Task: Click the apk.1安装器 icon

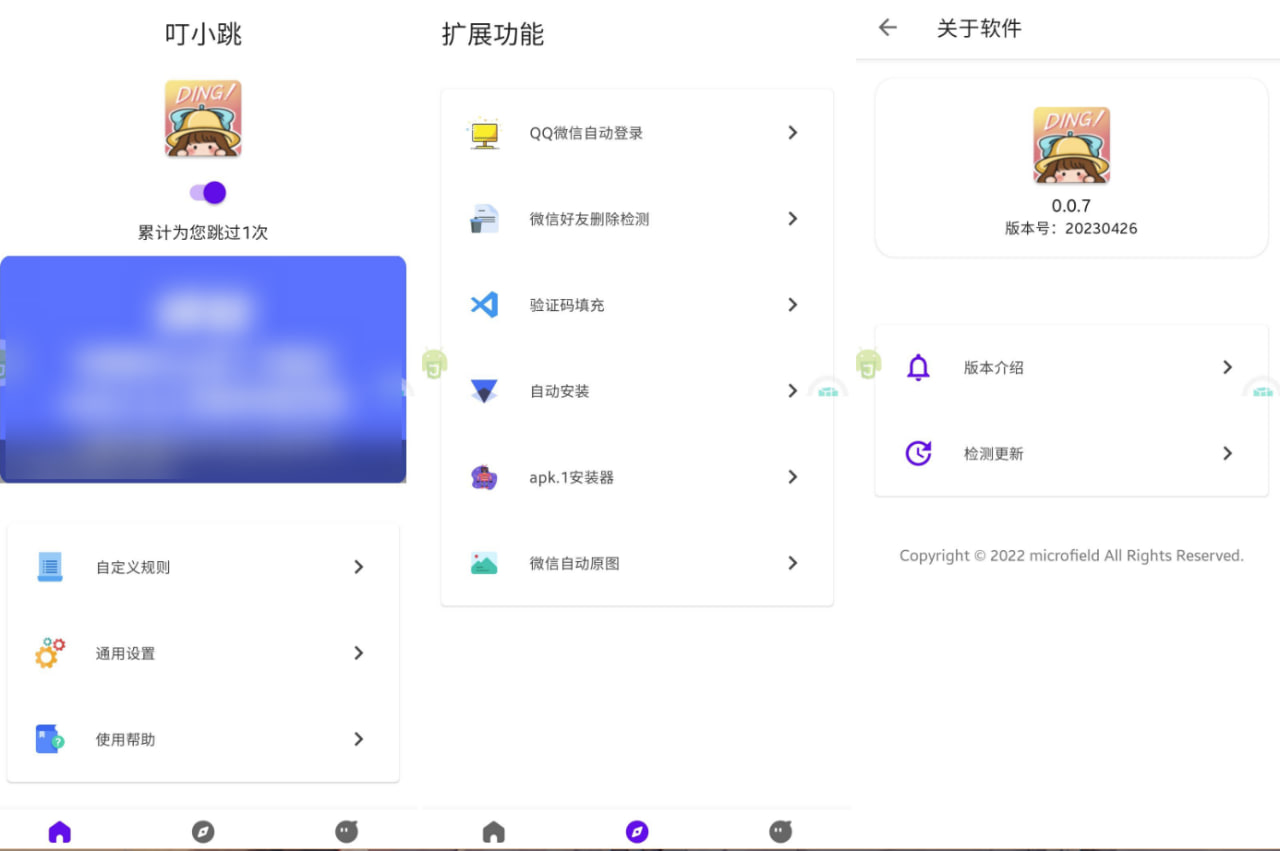Action: tap(485, 477)
